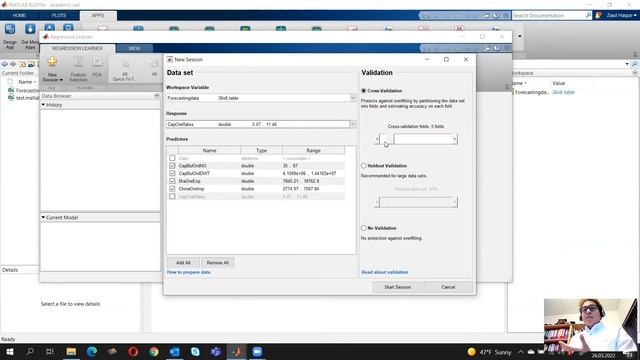
Task: Click the PCA icon in toolstrip
Action: pyautogui.click(x=97, y=62)
